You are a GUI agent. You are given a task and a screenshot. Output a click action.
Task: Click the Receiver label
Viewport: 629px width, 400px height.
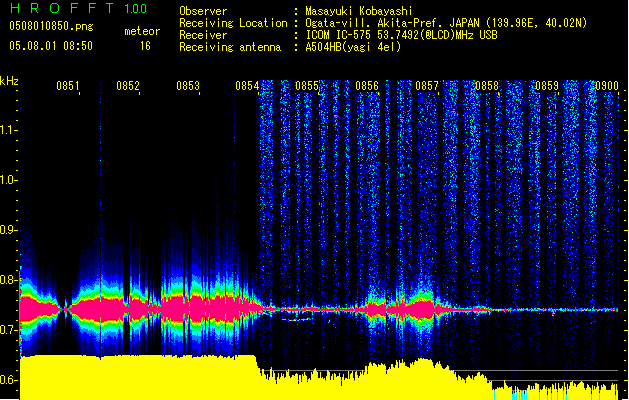203,35
